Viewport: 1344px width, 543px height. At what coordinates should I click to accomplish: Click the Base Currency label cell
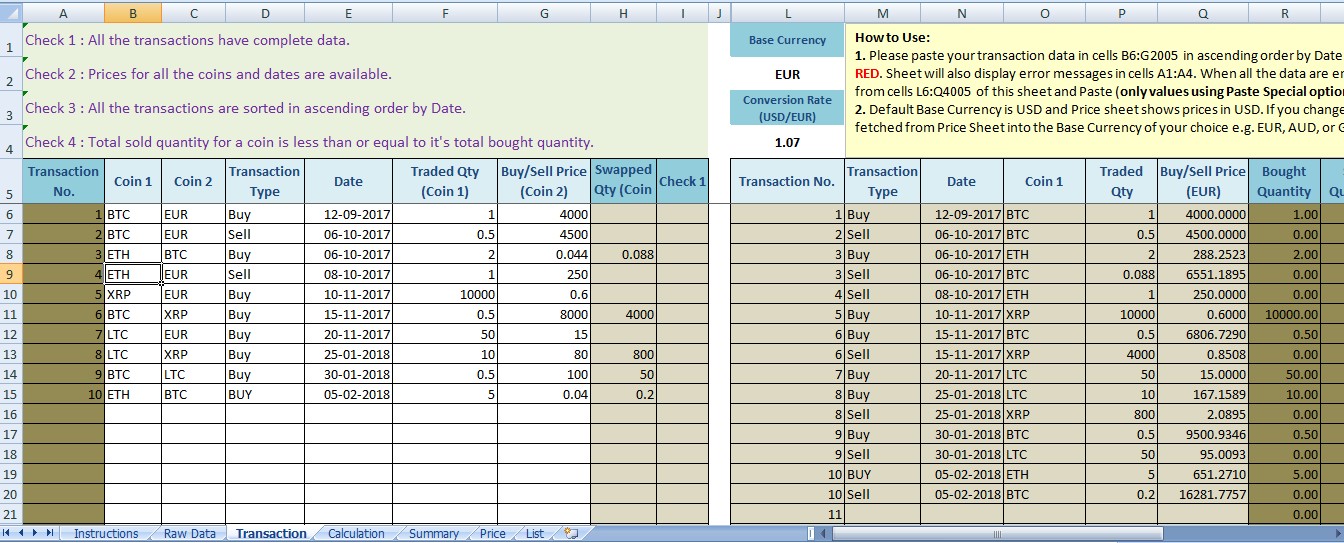click(787, 40)
